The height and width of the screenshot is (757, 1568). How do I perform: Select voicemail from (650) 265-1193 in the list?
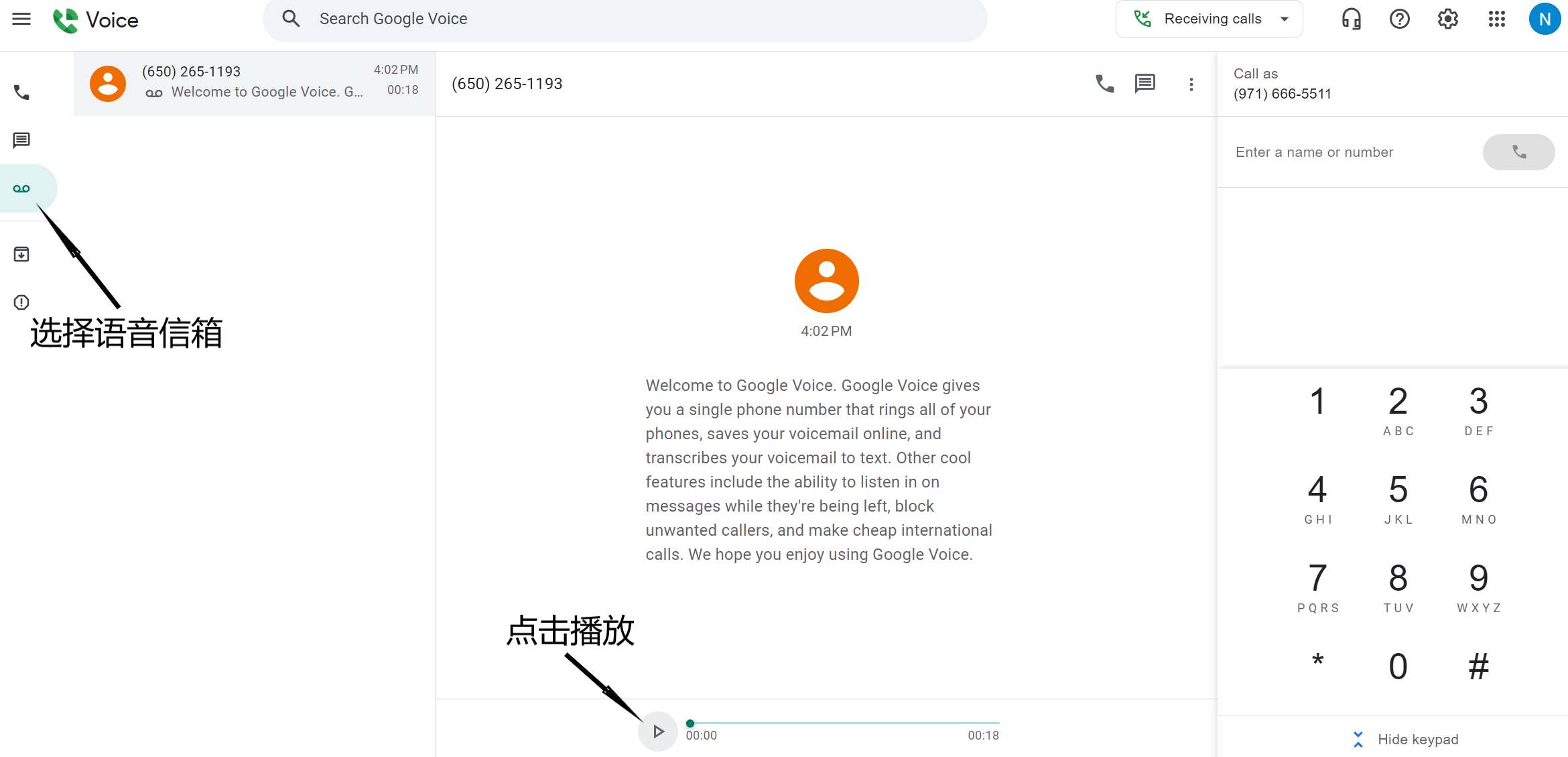(254, 83)
